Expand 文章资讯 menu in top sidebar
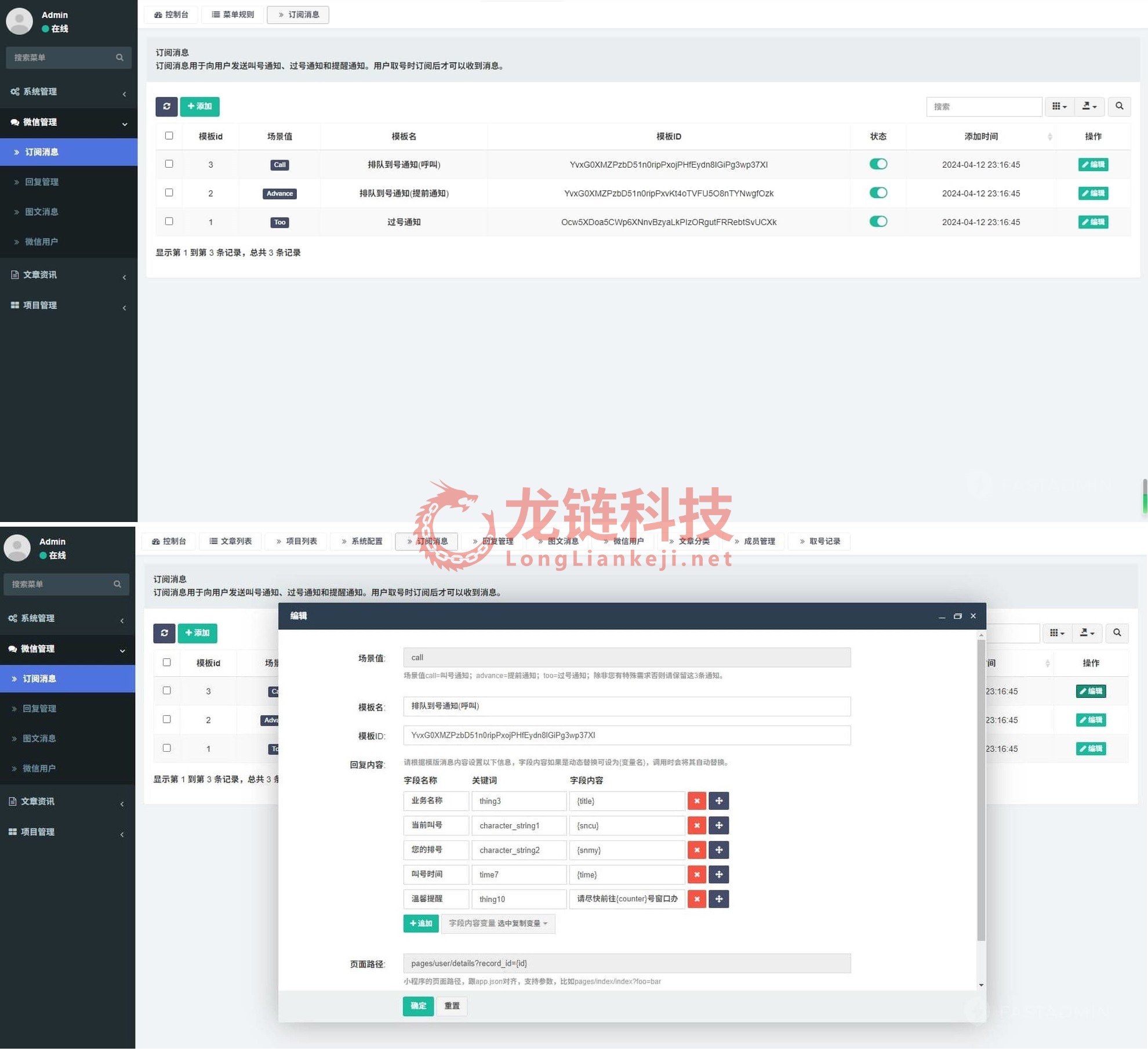The height and width of the screenshot is (1051, 1148). pos(68,275)
